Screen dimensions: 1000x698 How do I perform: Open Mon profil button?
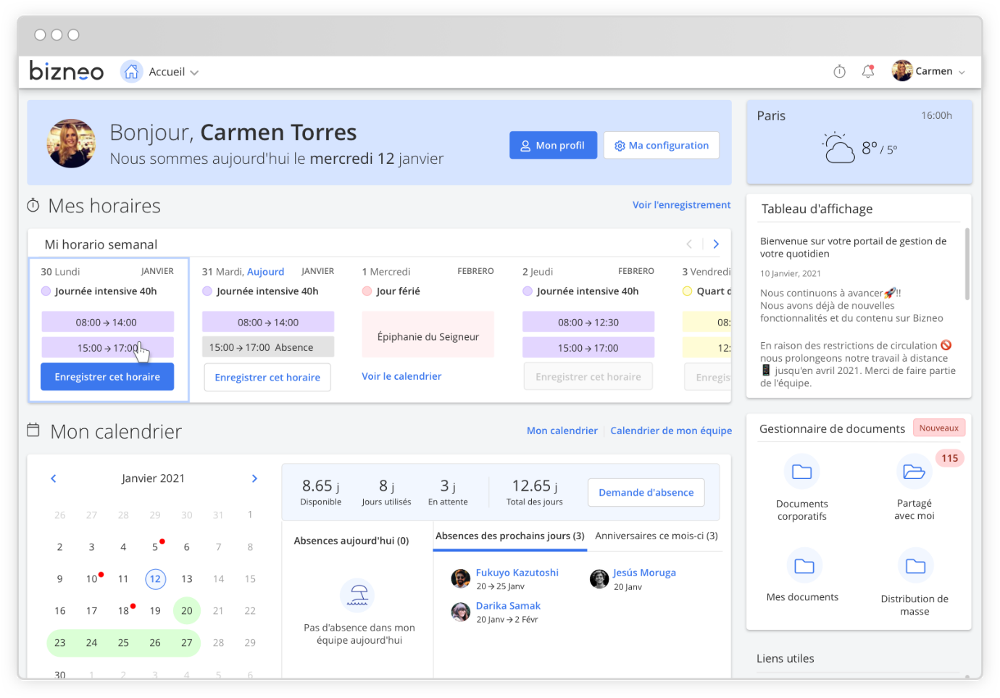pyautogui.click(x=553, y=145)
